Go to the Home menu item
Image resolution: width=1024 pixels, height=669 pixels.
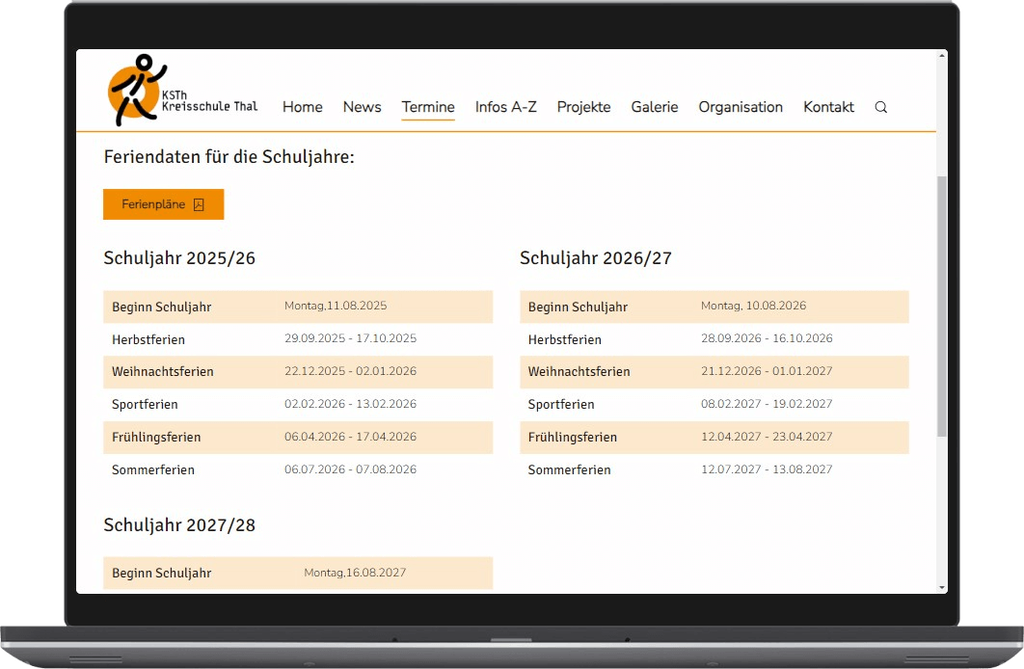(302, 107)
